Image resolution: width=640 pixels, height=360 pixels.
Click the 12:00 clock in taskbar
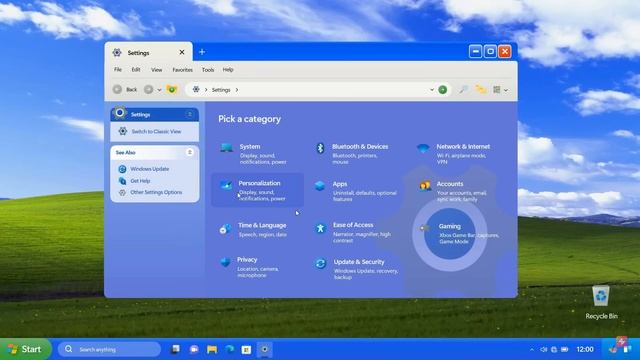[584, 349]
